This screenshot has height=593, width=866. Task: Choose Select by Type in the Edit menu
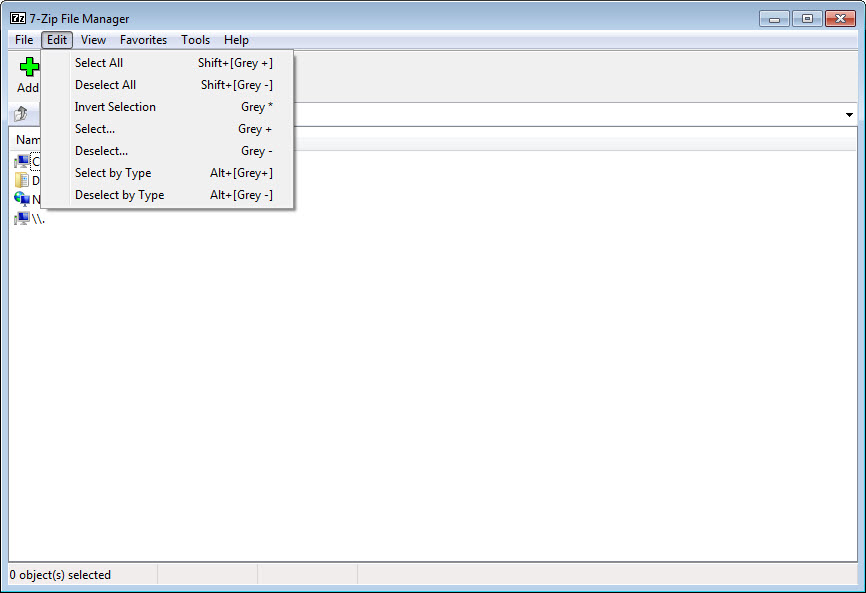click(168, 173)
